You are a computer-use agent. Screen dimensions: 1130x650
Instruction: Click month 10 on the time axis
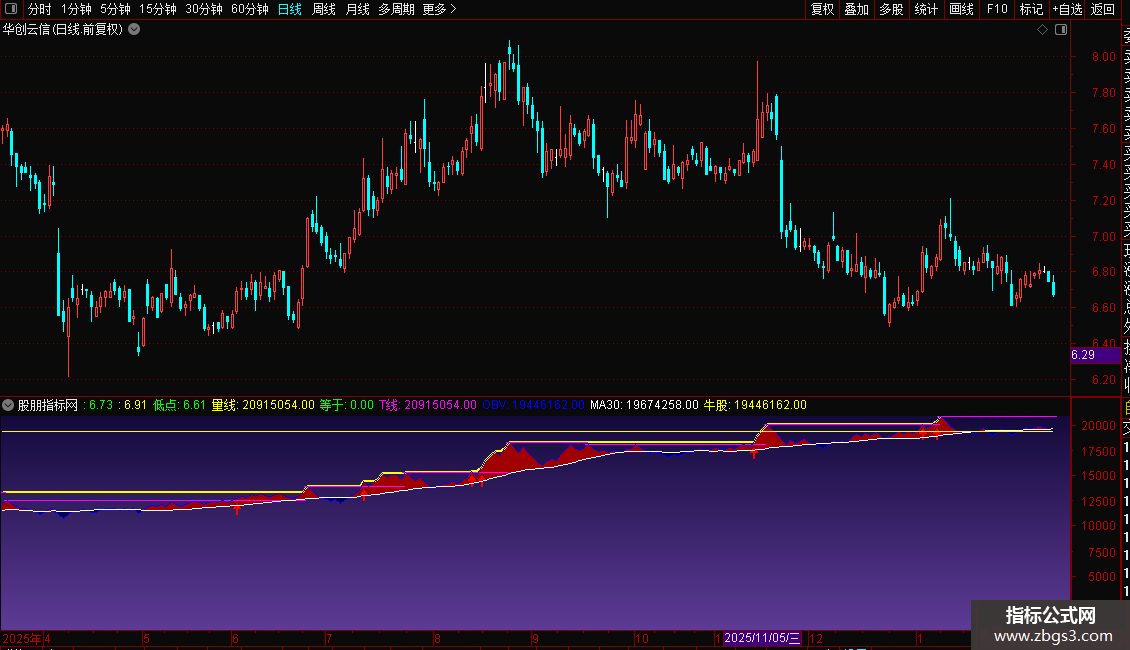coord(641,638)
